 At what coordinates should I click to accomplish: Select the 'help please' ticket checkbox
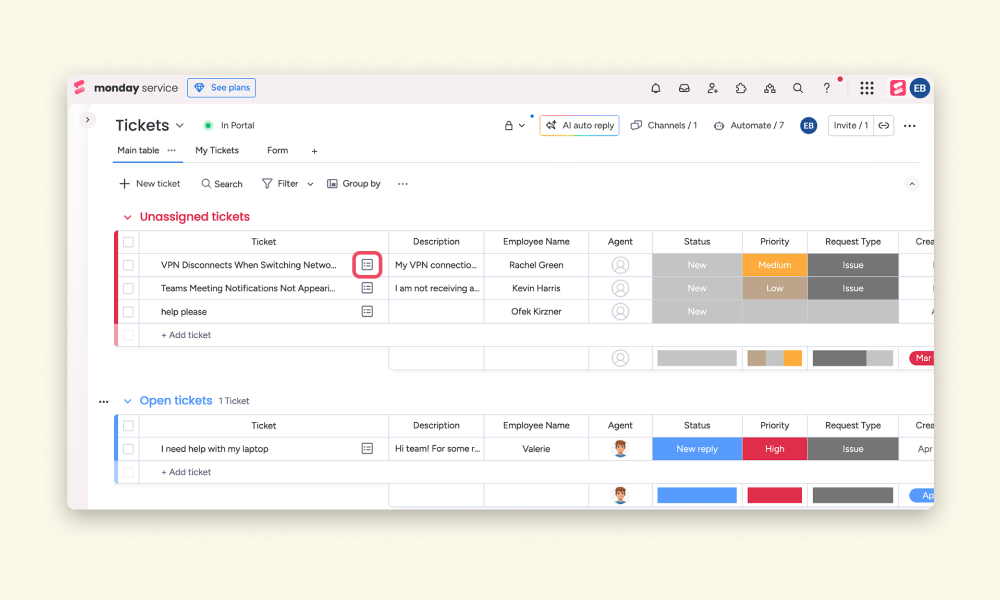coord(128,312)
